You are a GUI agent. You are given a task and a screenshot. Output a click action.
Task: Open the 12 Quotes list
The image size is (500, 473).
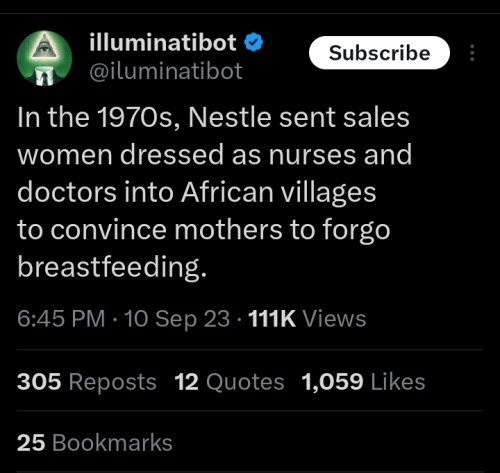click(x=229, y=381)
